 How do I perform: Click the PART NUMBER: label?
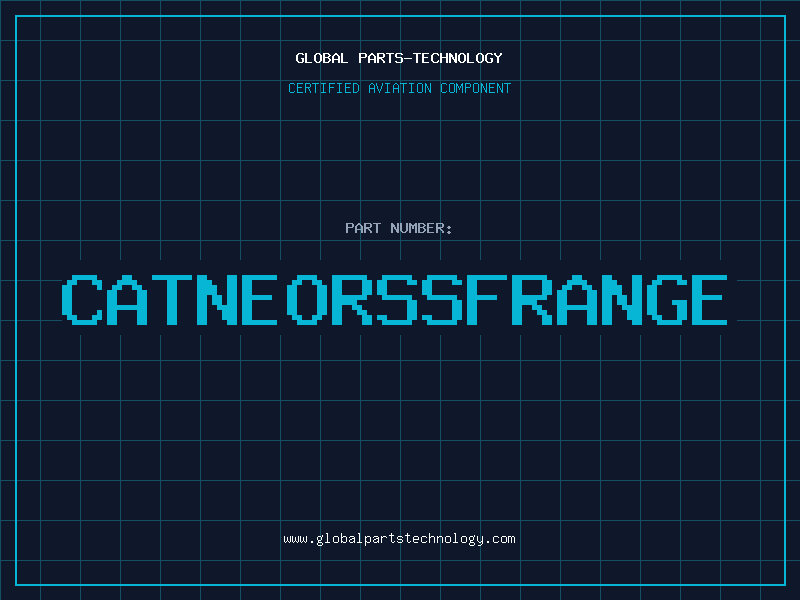(399, 228)
